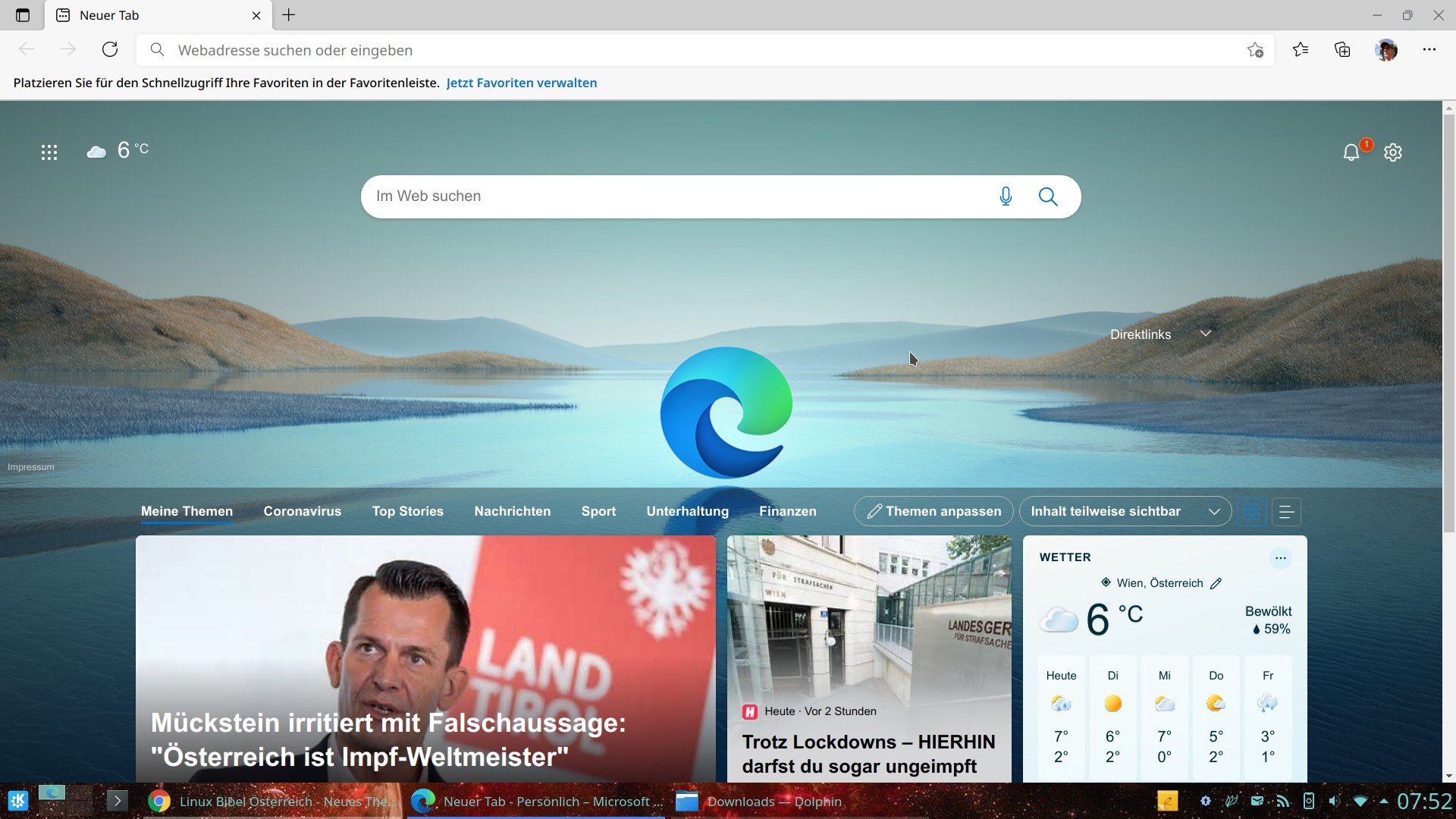
Task: Expand the Direktlinks dropdown
Action: coord(1206,334)
